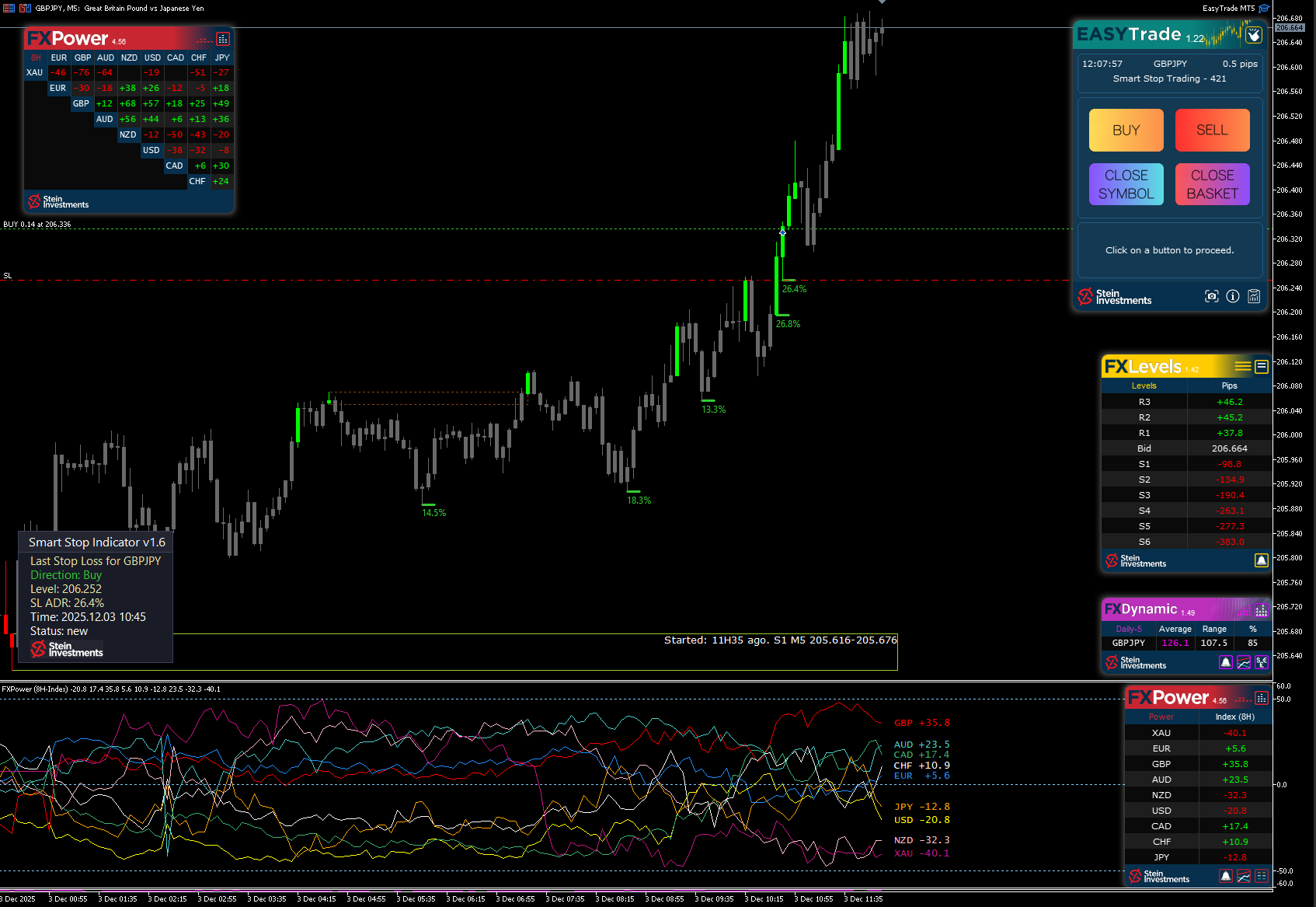Select the 8H timeframe label in FXPower matrix
Viewport: 1316px width, 907px height.
[x=36, y=58]
